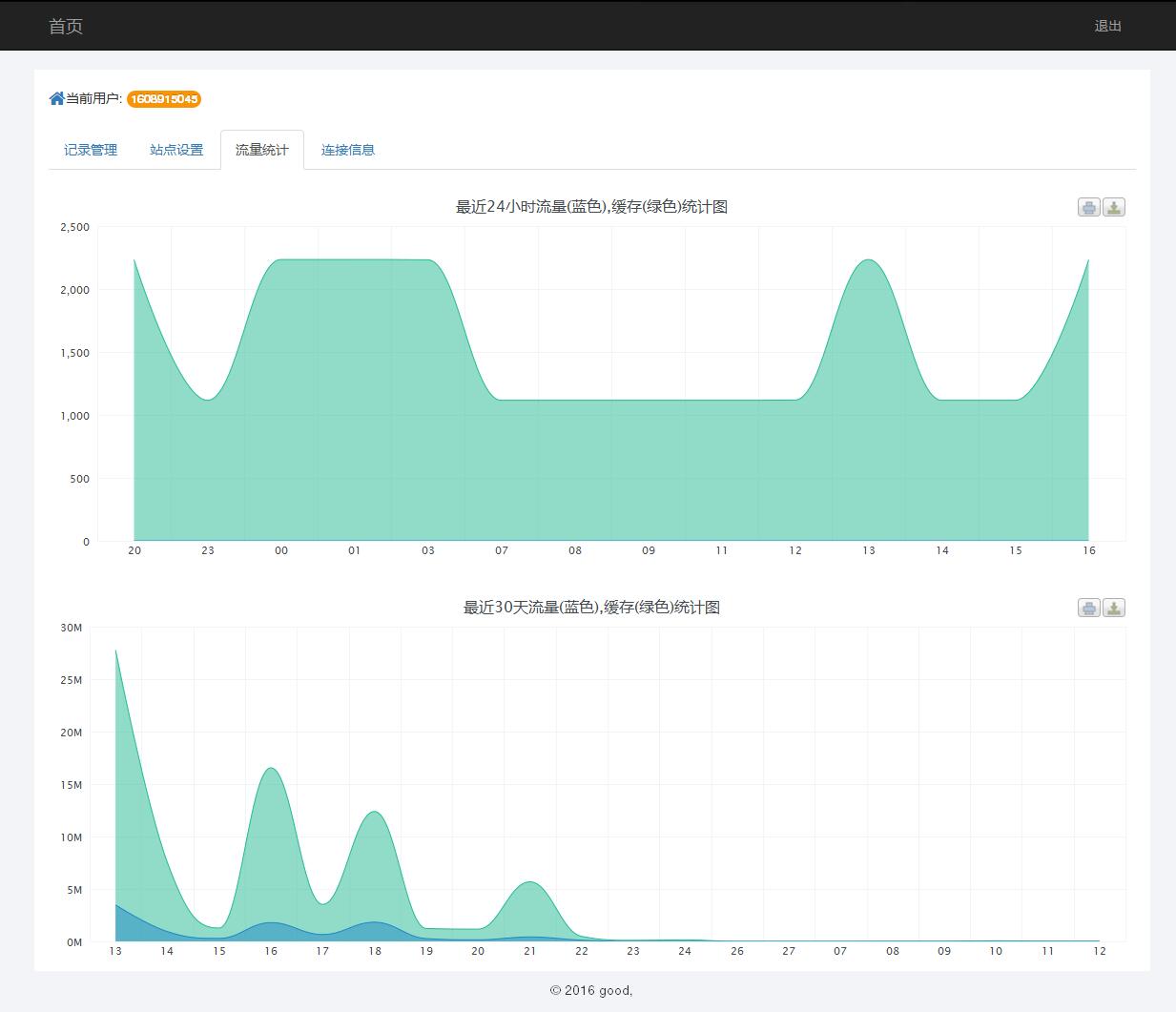Click the 2,500 y-axis label on the 24-hour chart

[x=74, y=227]
